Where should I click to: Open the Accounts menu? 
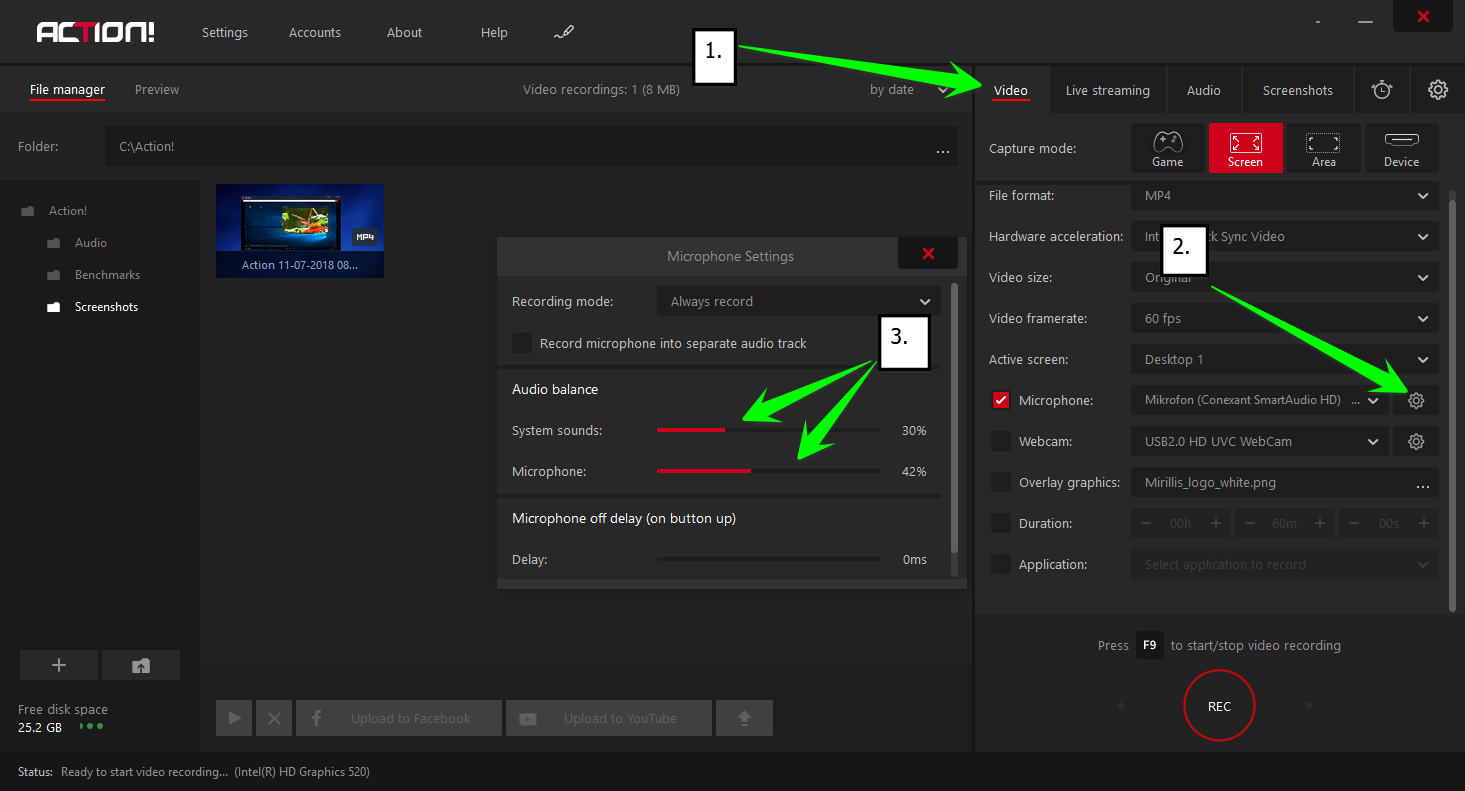pyautogui.click(x=315, y=33)
